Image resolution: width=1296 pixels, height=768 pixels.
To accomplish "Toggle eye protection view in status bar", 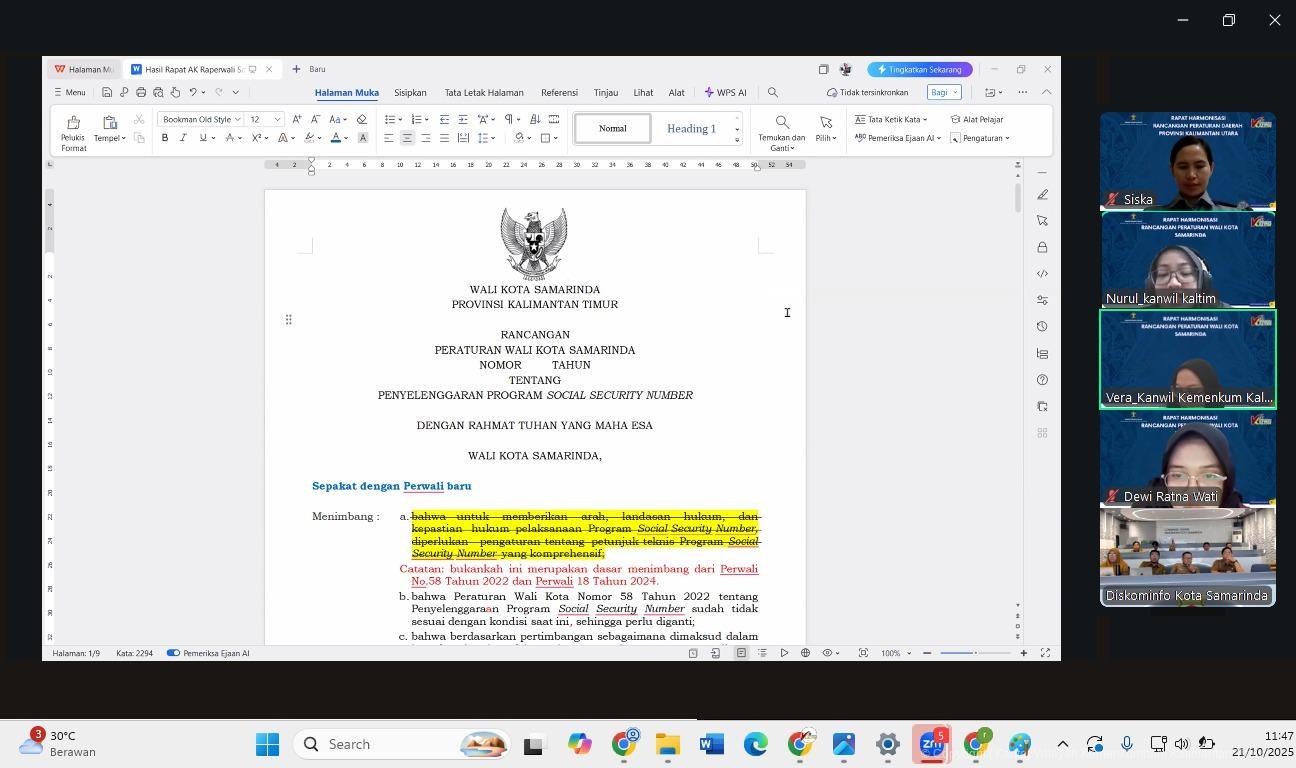I will [x=828, y=653].
